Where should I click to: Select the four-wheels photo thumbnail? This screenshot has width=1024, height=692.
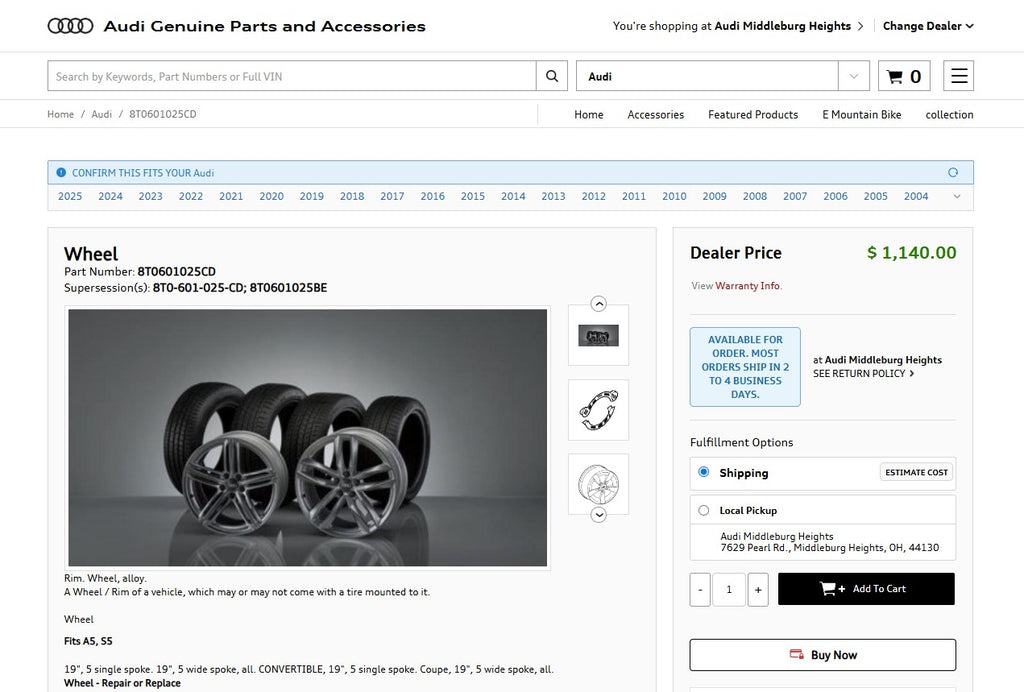pos(598,336)
